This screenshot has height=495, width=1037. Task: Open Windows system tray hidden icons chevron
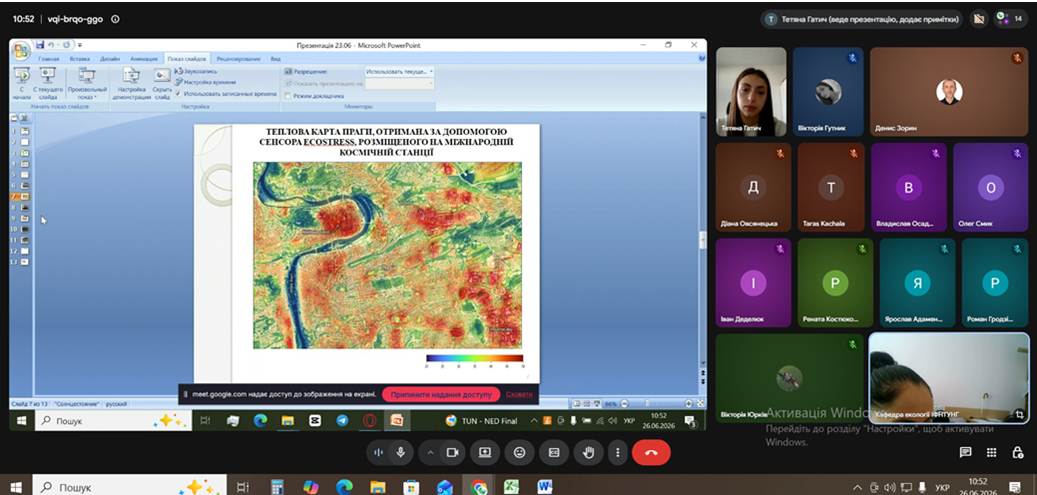tap(857, 487)
